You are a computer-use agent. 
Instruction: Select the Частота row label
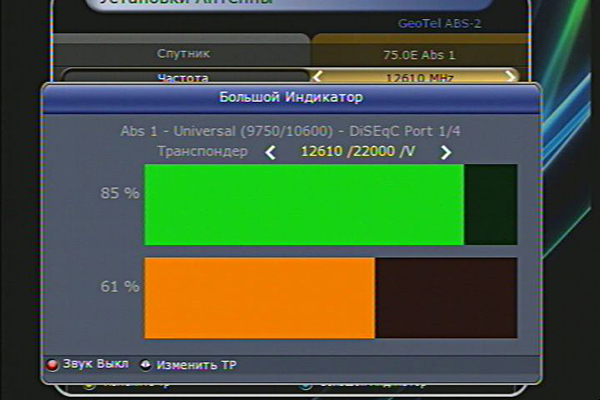183,76
